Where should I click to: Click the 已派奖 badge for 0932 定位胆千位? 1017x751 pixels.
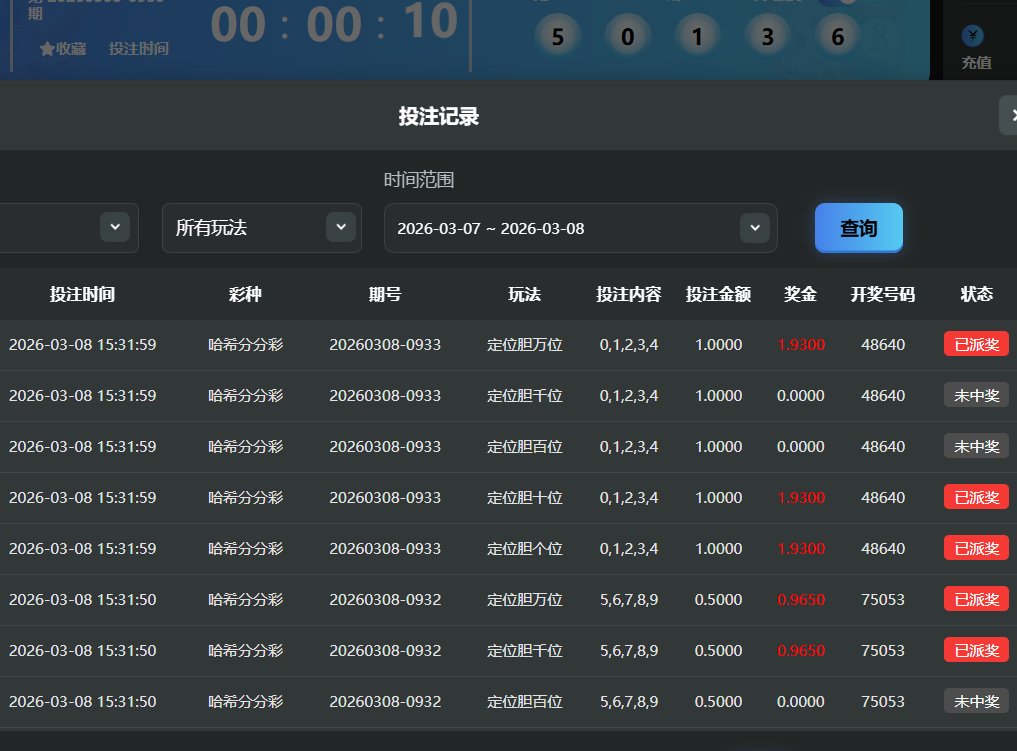point(976,650)
